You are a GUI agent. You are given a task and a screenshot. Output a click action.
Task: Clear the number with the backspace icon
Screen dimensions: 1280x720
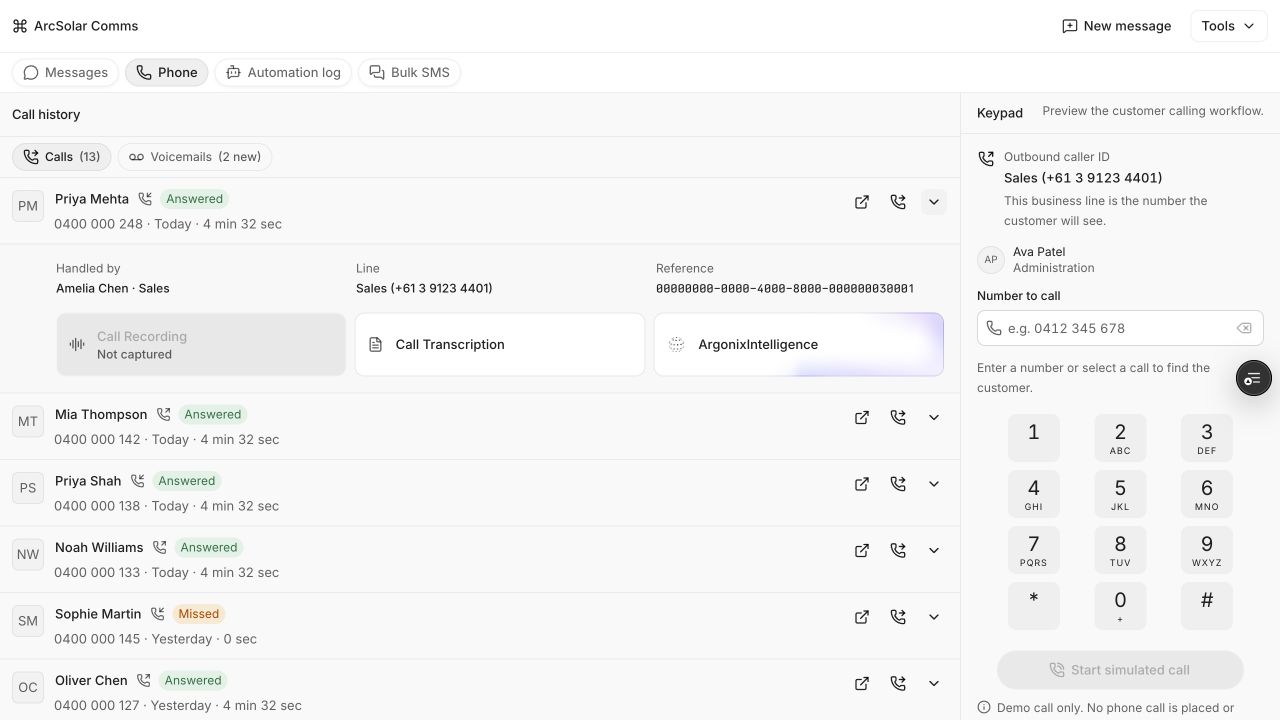(x=1244, y=328)
